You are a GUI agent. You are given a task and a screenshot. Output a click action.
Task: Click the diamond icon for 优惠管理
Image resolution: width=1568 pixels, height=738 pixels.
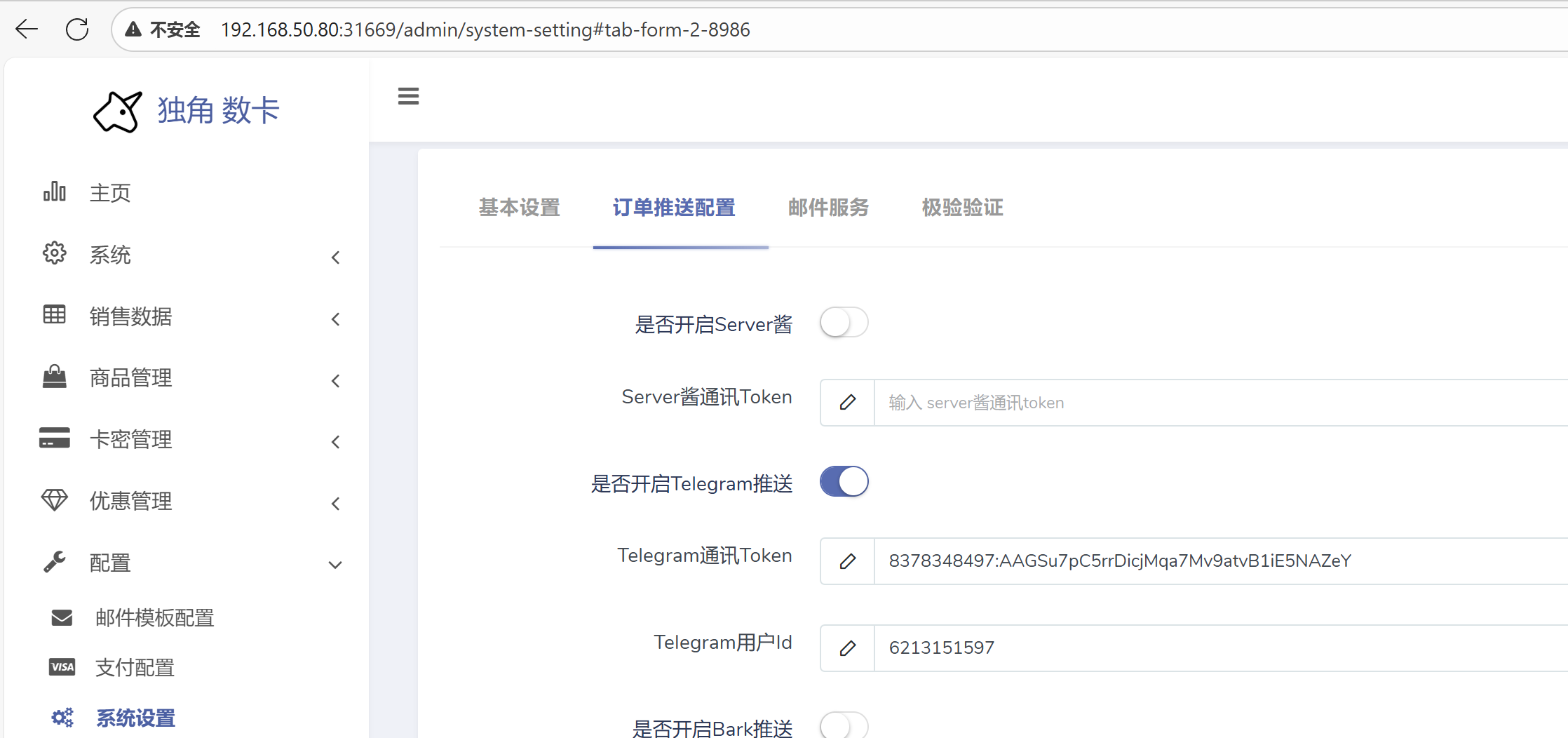[54, 500]
